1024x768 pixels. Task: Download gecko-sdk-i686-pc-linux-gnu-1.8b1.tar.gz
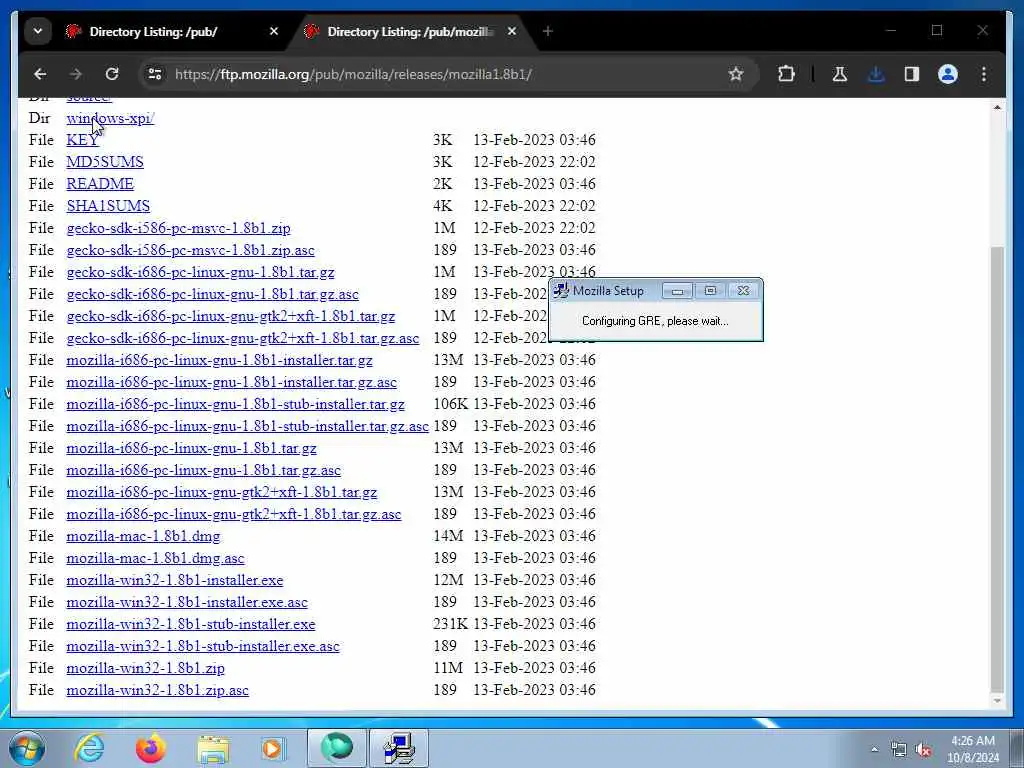click(x=200, y=272)
